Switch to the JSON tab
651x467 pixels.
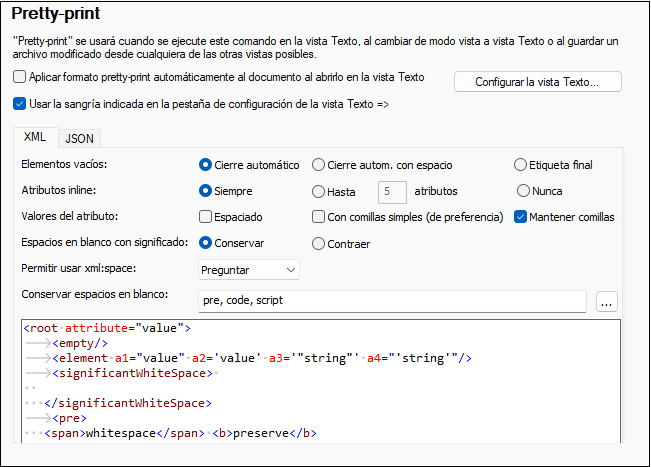click(80, 139)
